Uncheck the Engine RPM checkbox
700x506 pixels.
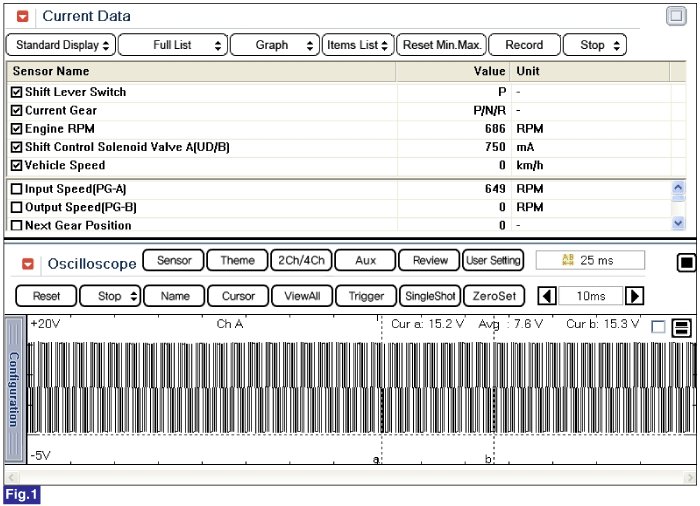[16, 129]
